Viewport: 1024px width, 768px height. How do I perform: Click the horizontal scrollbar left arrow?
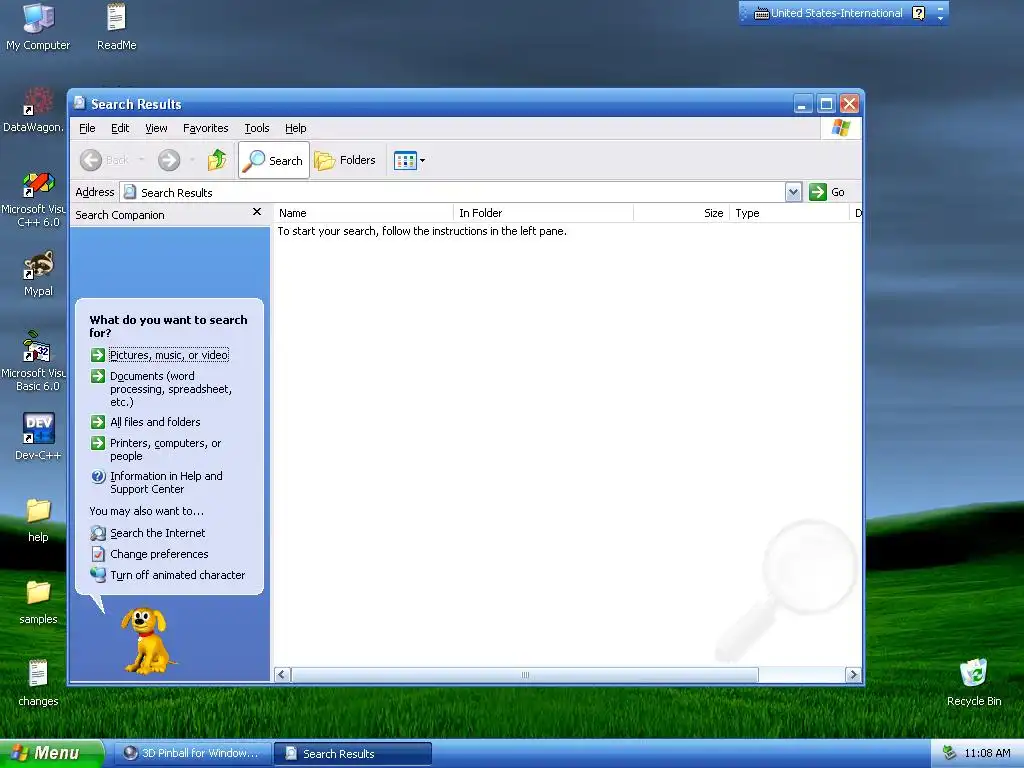coord(282,675)
